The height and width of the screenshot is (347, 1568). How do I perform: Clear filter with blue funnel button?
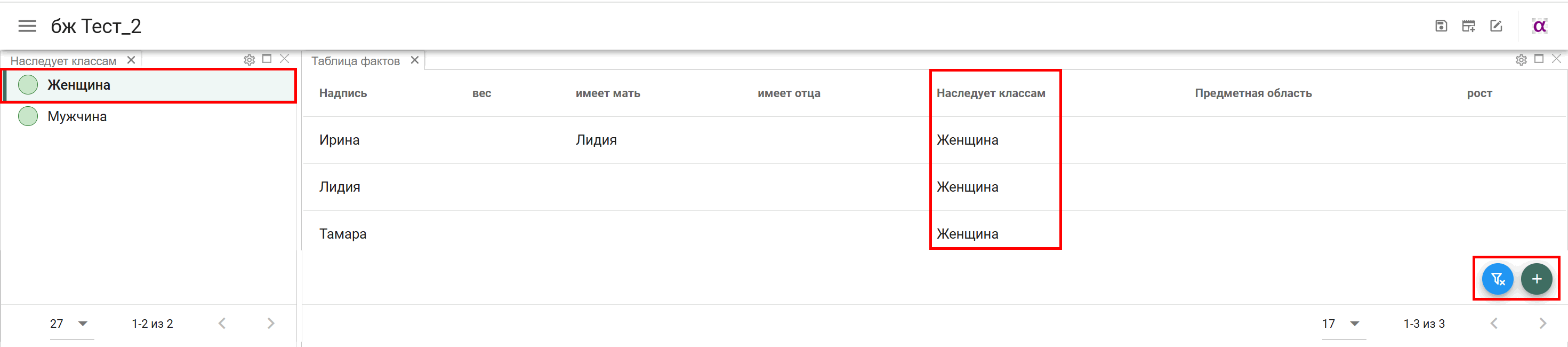coord(1498,279)
